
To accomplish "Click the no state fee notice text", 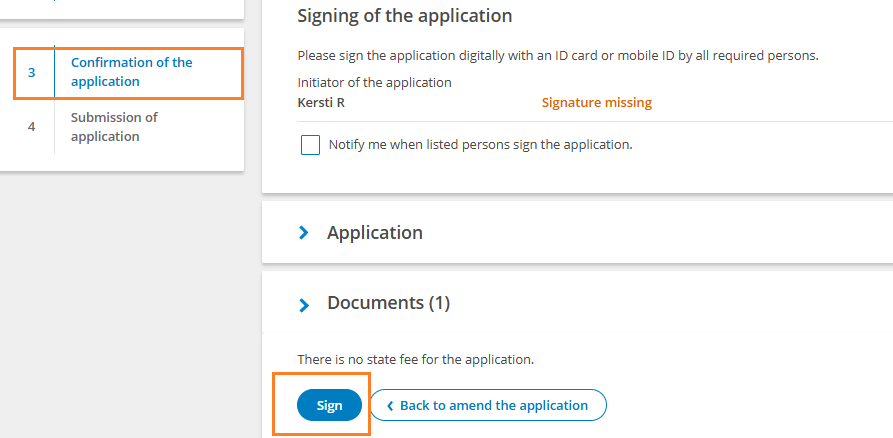I will click(x=416, y=359).
